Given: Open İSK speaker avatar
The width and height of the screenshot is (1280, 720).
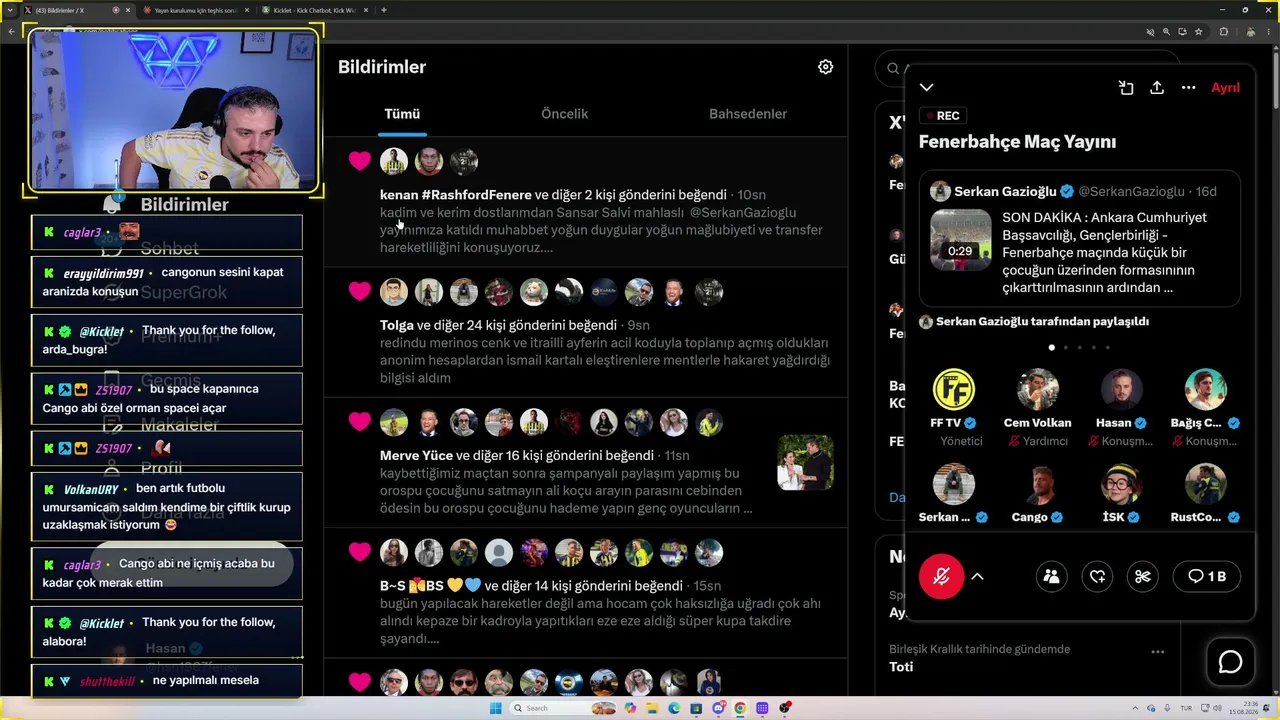Looking at the screenshot, I should [1121, 483].
